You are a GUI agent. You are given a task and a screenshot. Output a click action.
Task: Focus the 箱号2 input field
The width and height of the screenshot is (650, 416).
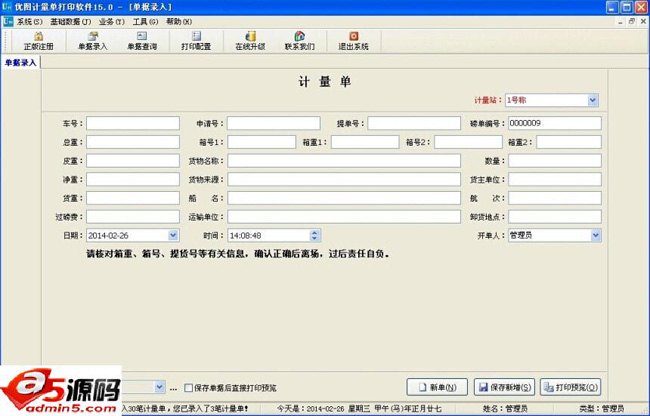468,142
